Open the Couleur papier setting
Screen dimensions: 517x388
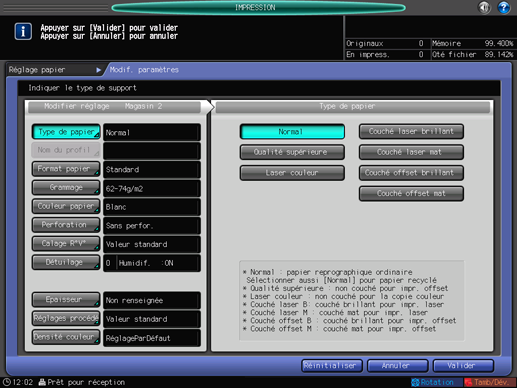click(x=66, y=206)
